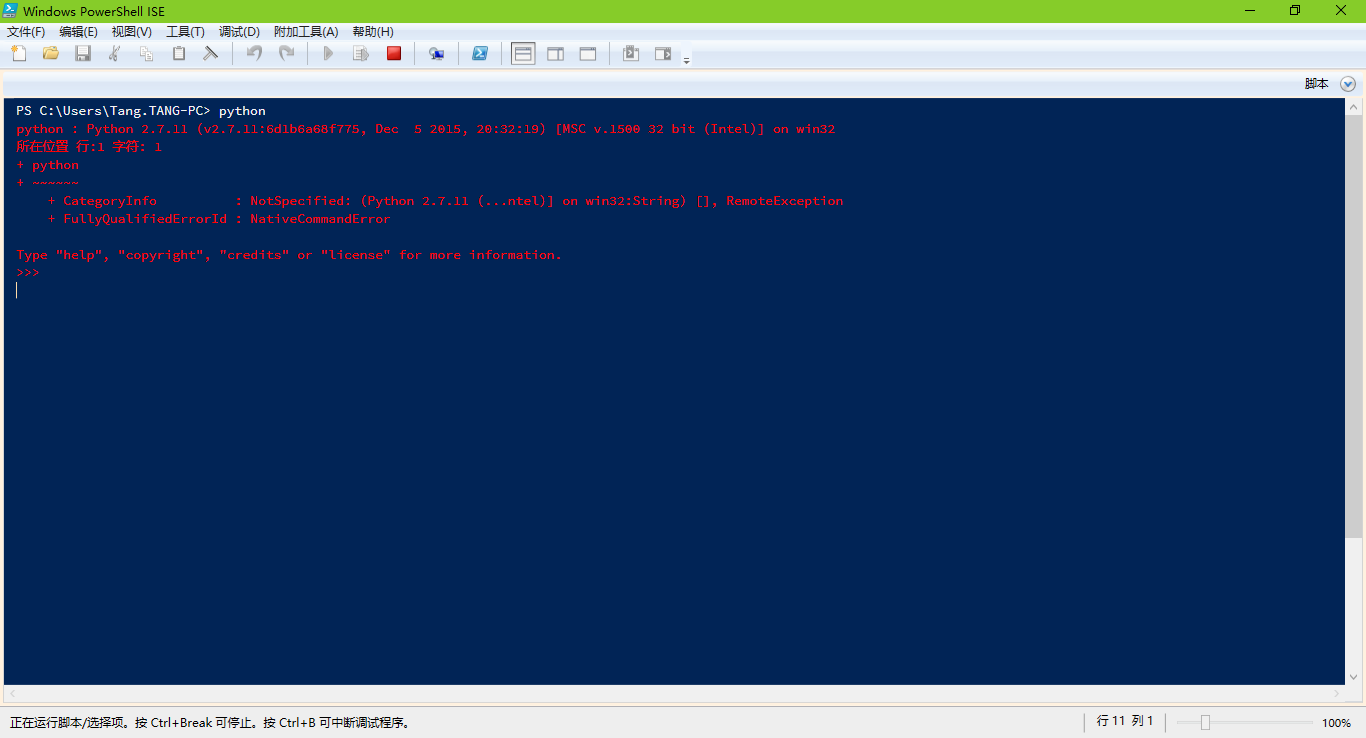Open new remote PowerShell tab icon

point(437,53)
